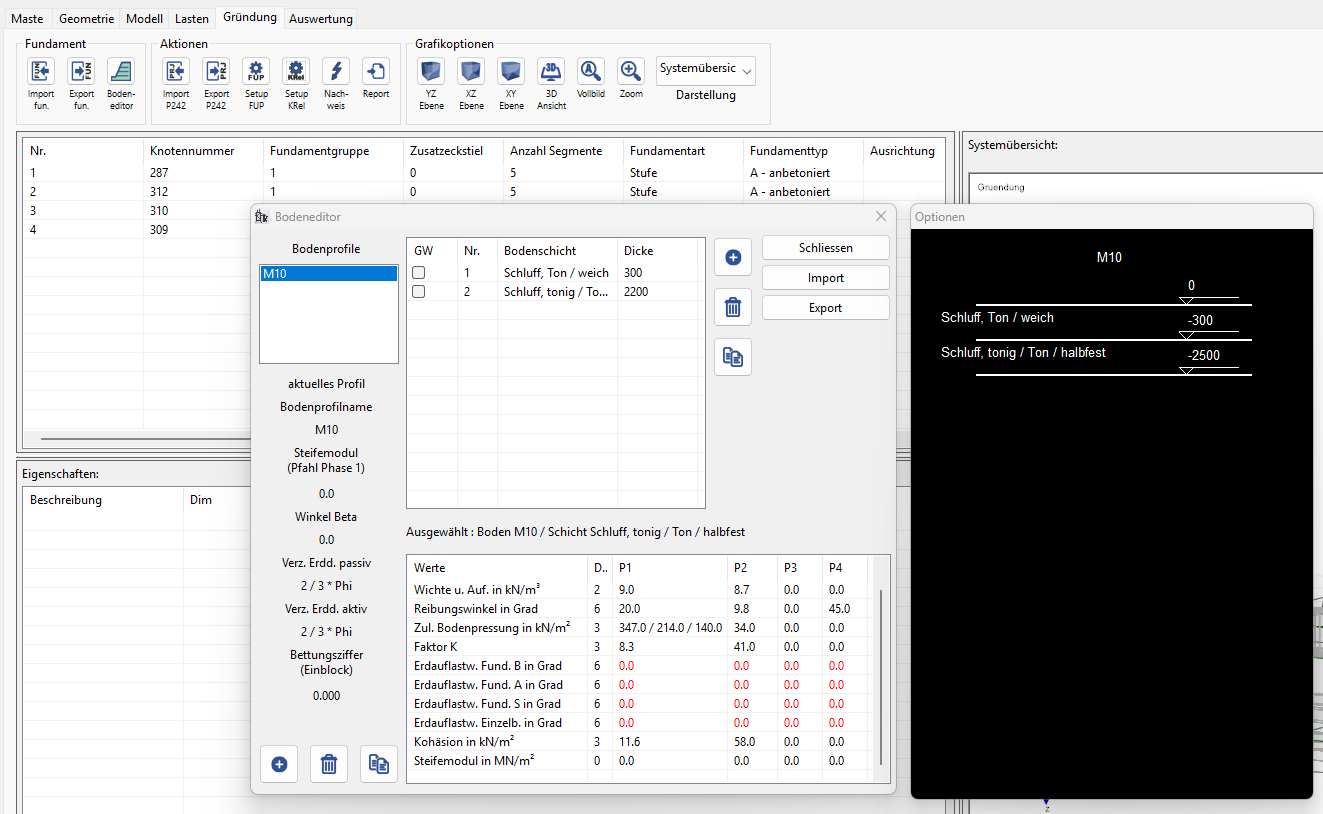The height and width of the screenshot is (814, 1323).
Task: Switch to the Auswertung tab
Action: point(320,19)
